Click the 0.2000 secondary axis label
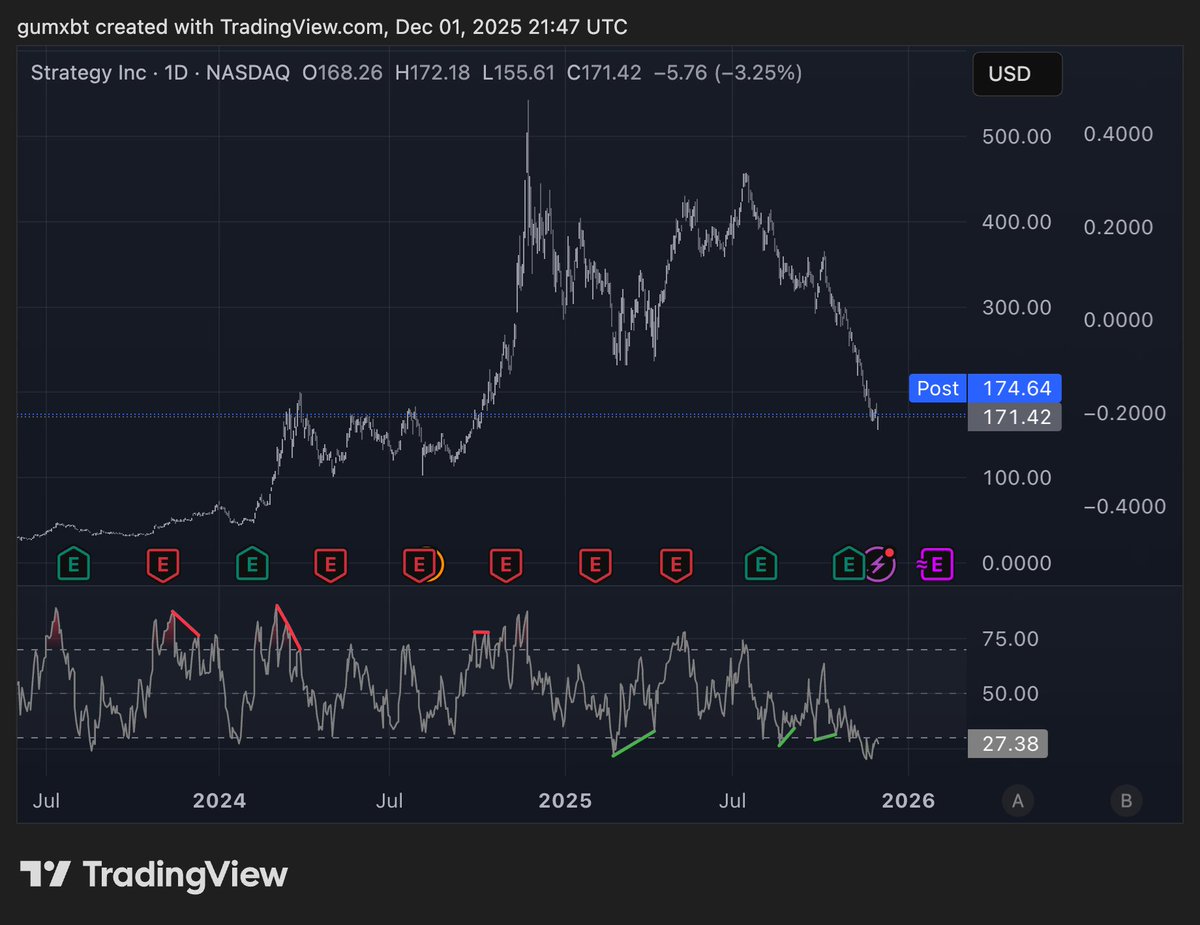Image resolution: width=1200 pixels, height=925 pixels. pyautogui.click(x=1118, y=227)
